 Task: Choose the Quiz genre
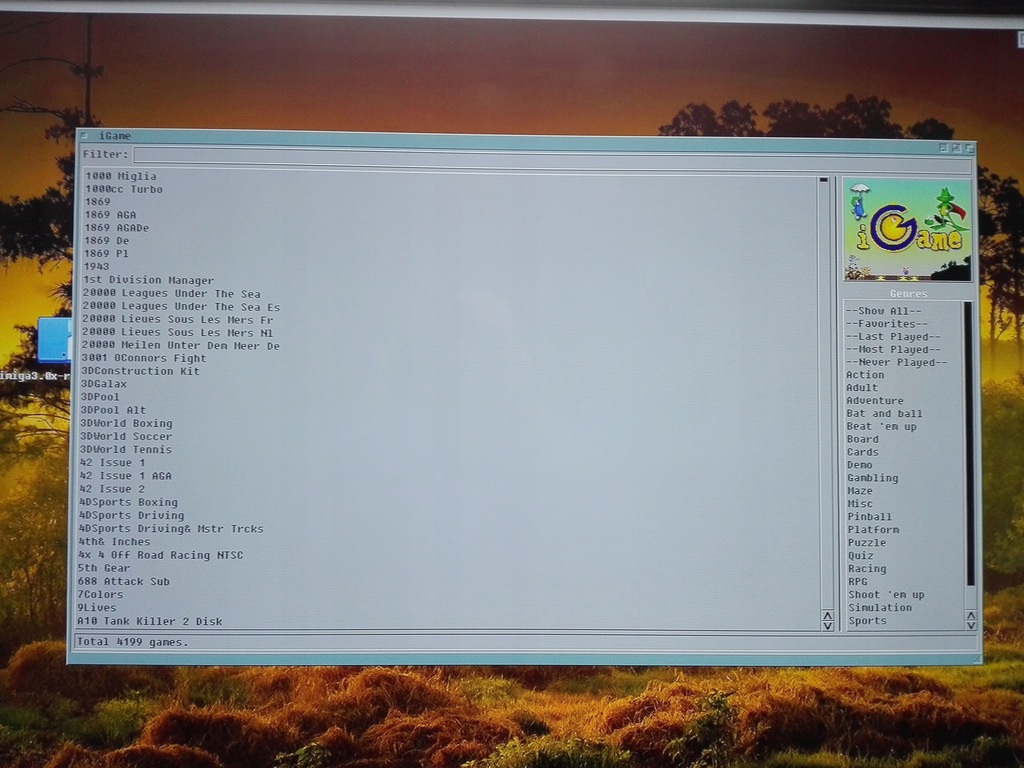[x=861, y=556]
